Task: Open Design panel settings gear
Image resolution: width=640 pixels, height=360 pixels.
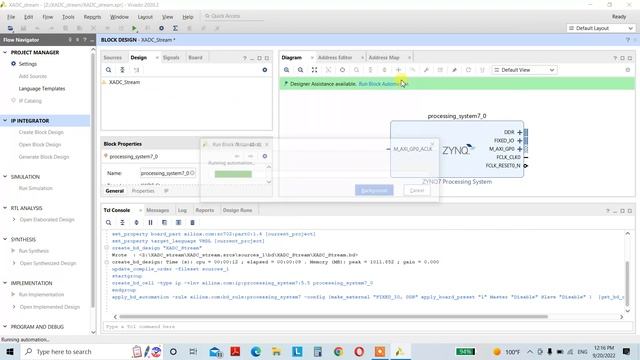Action: point(264,70)
